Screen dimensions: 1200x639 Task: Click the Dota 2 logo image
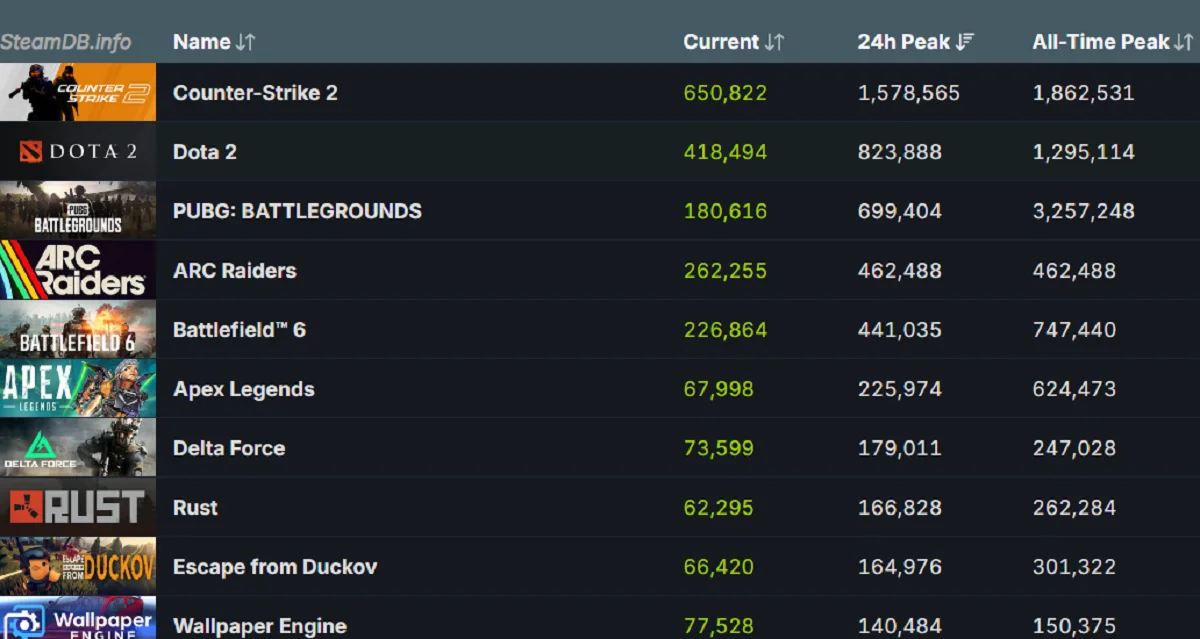point(78,152)
